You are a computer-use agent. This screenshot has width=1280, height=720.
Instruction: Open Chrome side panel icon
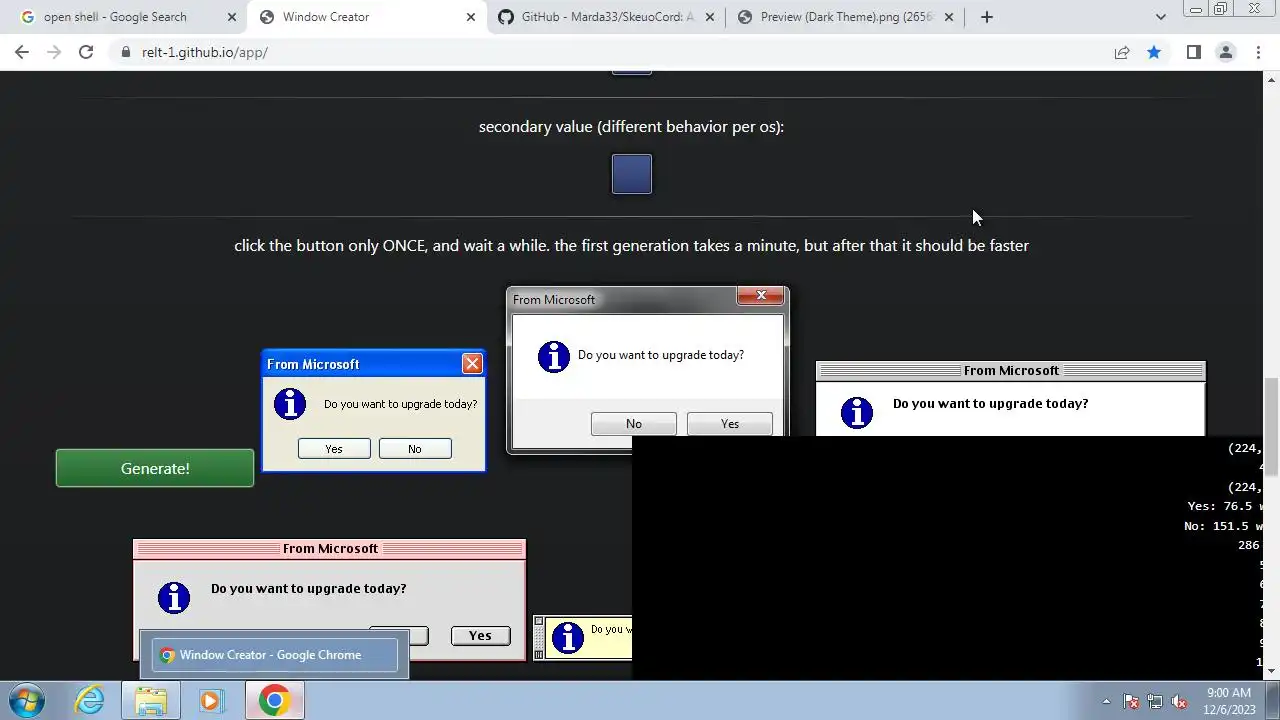(x=1193, y=52)
